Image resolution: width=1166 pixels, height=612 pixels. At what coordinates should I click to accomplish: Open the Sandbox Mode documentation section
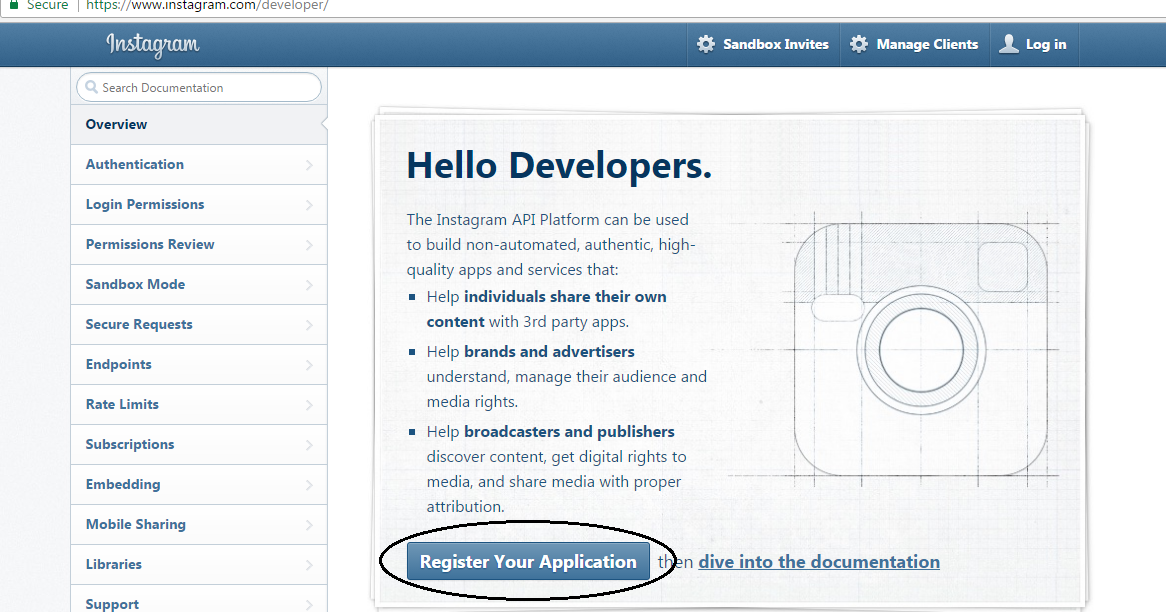coord(135,284)
